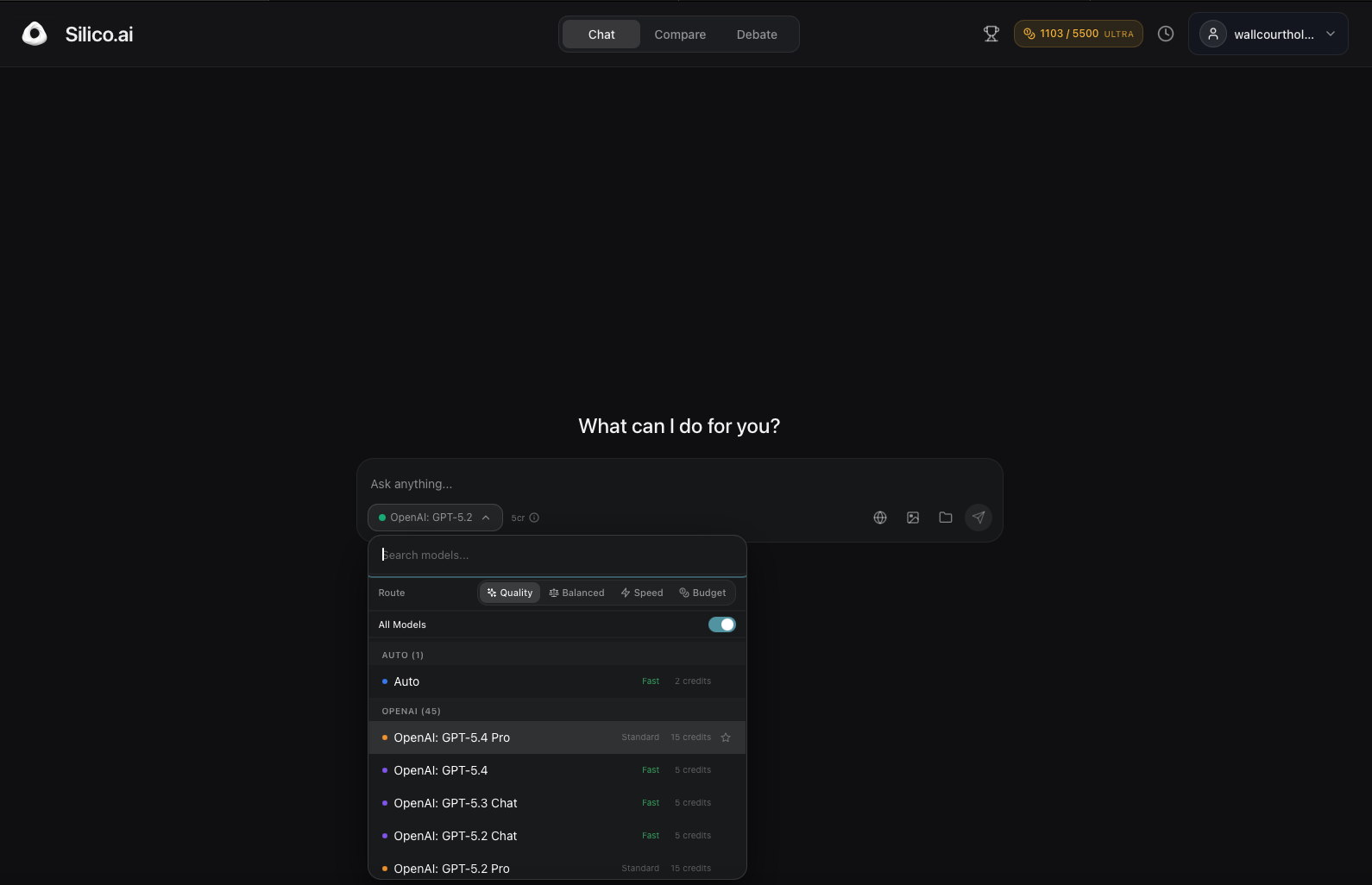Select the Balanced route option
The width and height of the screenshot is (1372, 885).
(x=576, y=593)
